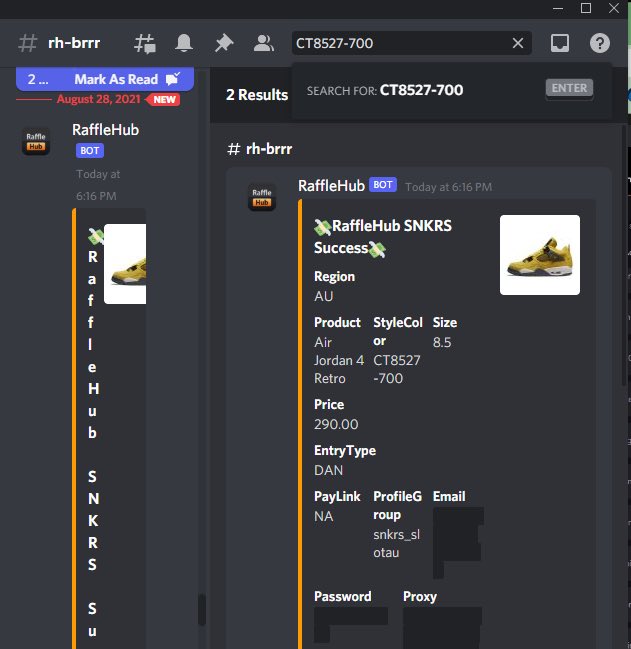
Task: Click RaffleHub username in left chat
Action: [x=106, y=130]
